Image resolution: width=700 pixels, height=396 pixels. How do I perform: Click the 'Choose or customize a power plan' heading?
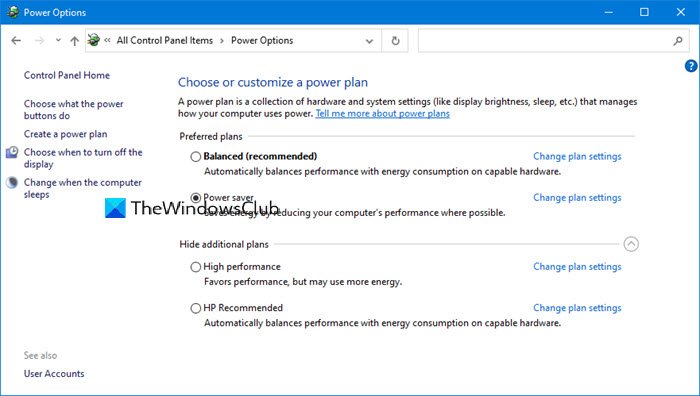(273, 83)
